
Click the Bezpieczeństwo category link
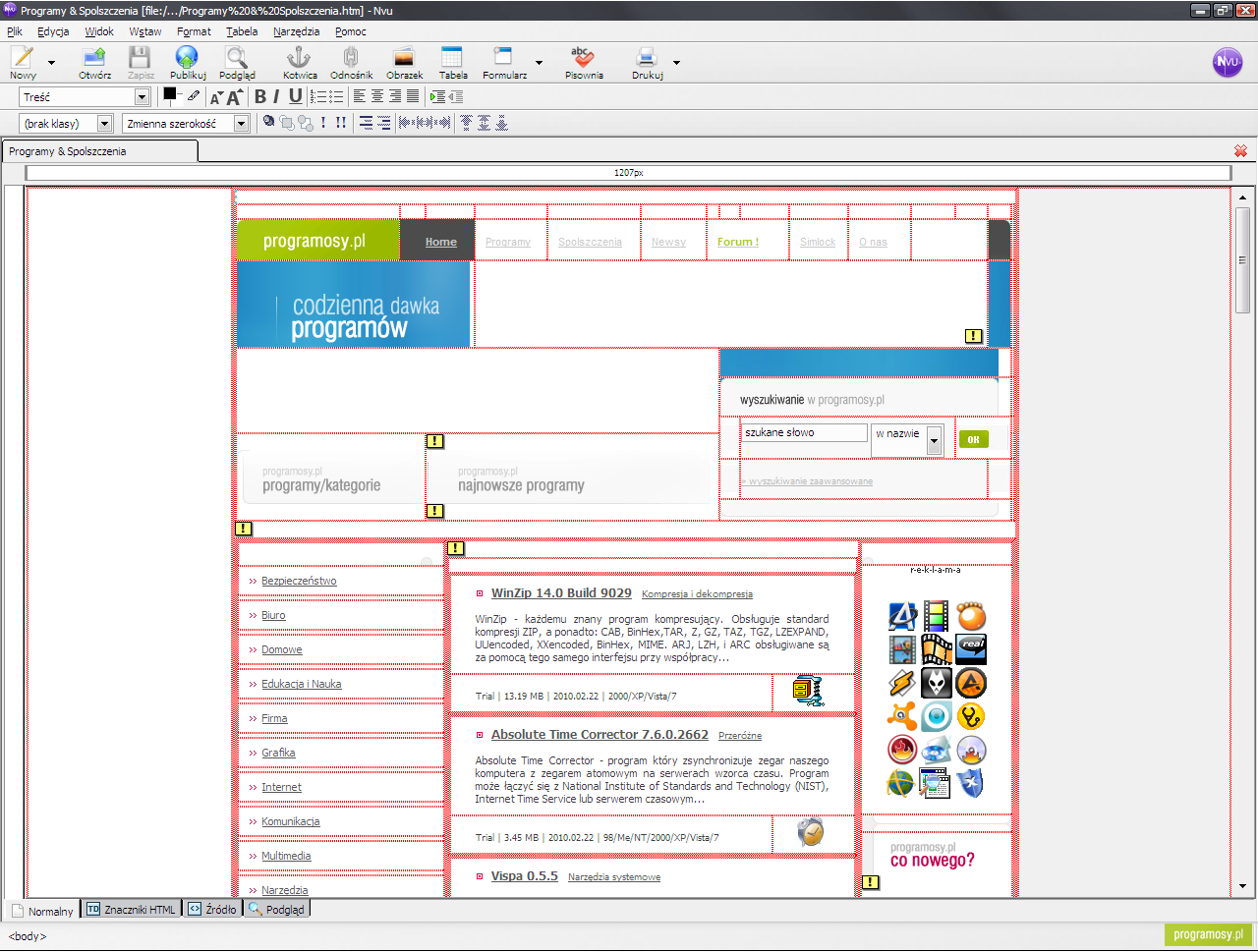point(299,582)
